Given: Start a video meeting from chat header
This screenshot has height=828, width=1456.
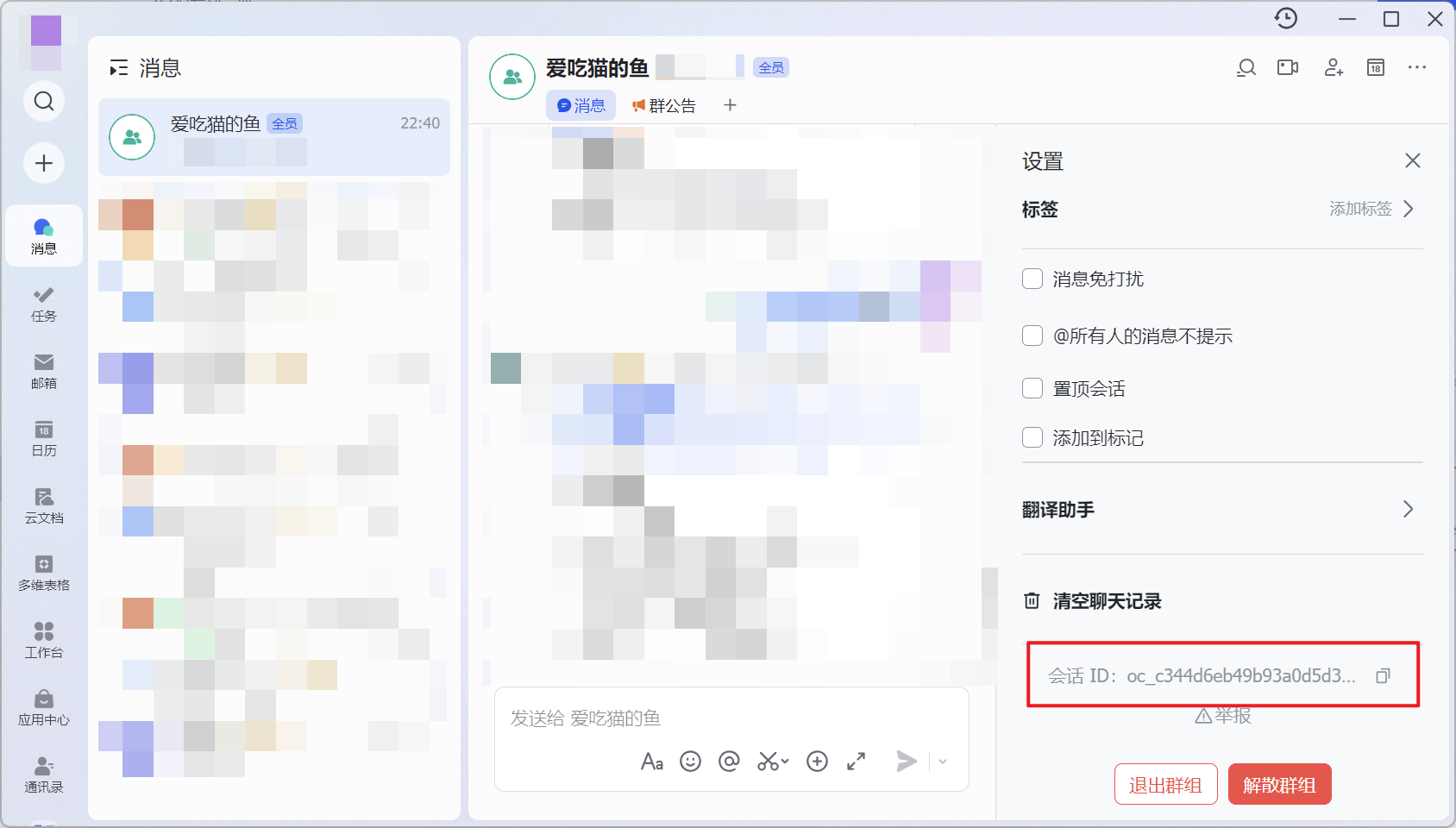Looking at the screenshot, I should [x=1288, y=67].
